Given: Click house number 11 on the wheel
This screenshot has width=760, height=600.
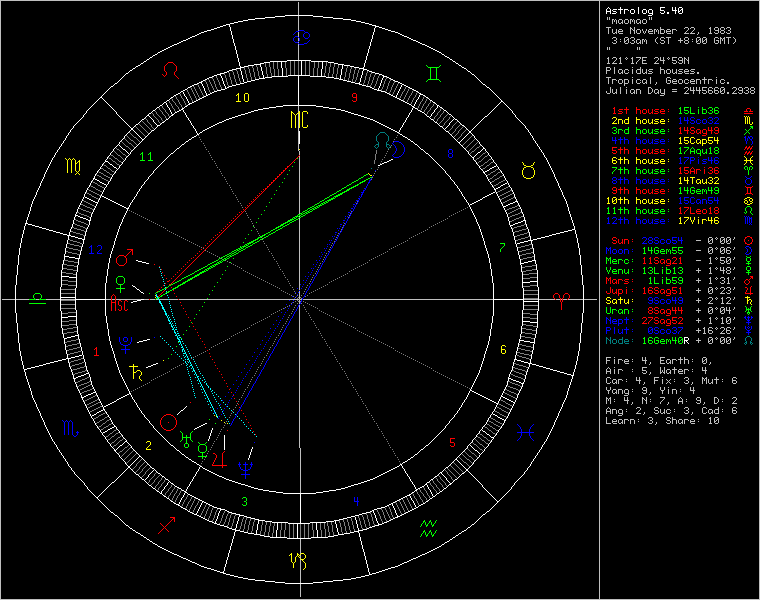Looking at the screenshot, I should [146, 157].
